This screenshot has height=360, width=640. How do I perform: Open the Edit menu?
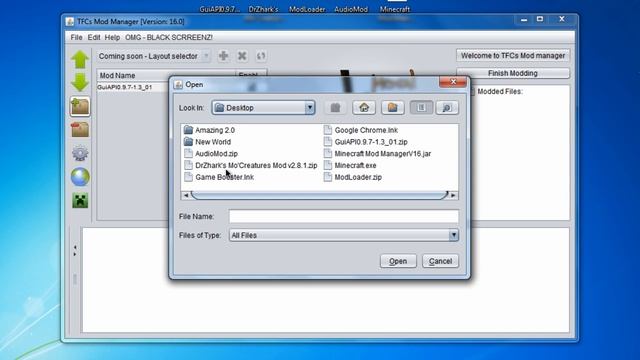94,37
